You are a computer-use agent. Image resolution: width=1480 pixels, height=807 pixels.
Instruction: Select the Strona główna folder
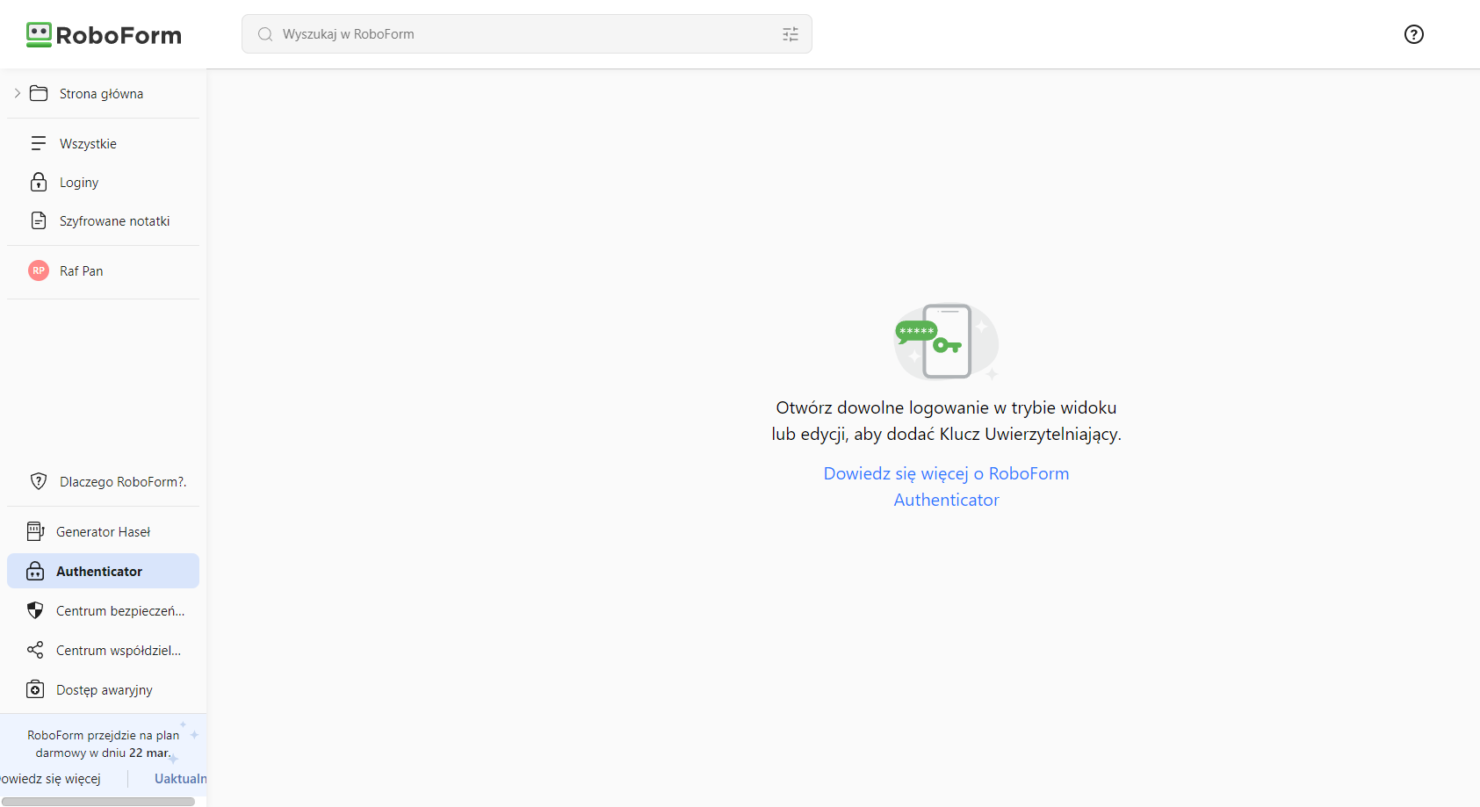(100, 94)
